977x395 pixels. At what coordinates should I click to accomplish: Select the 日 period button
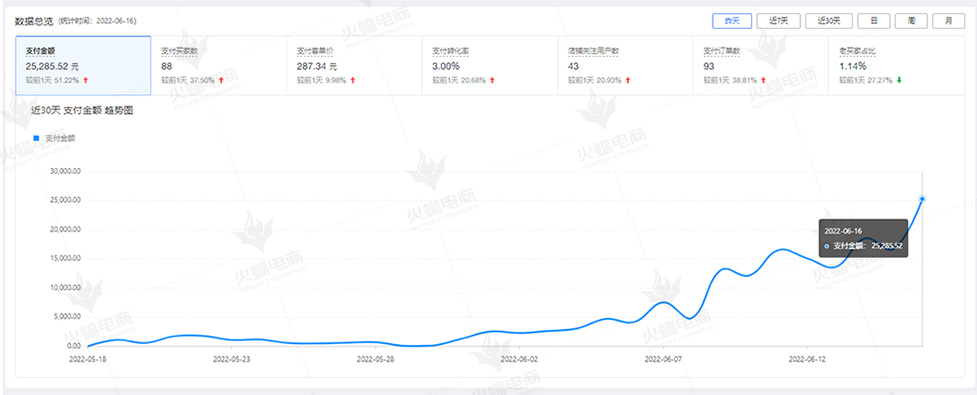874,21
